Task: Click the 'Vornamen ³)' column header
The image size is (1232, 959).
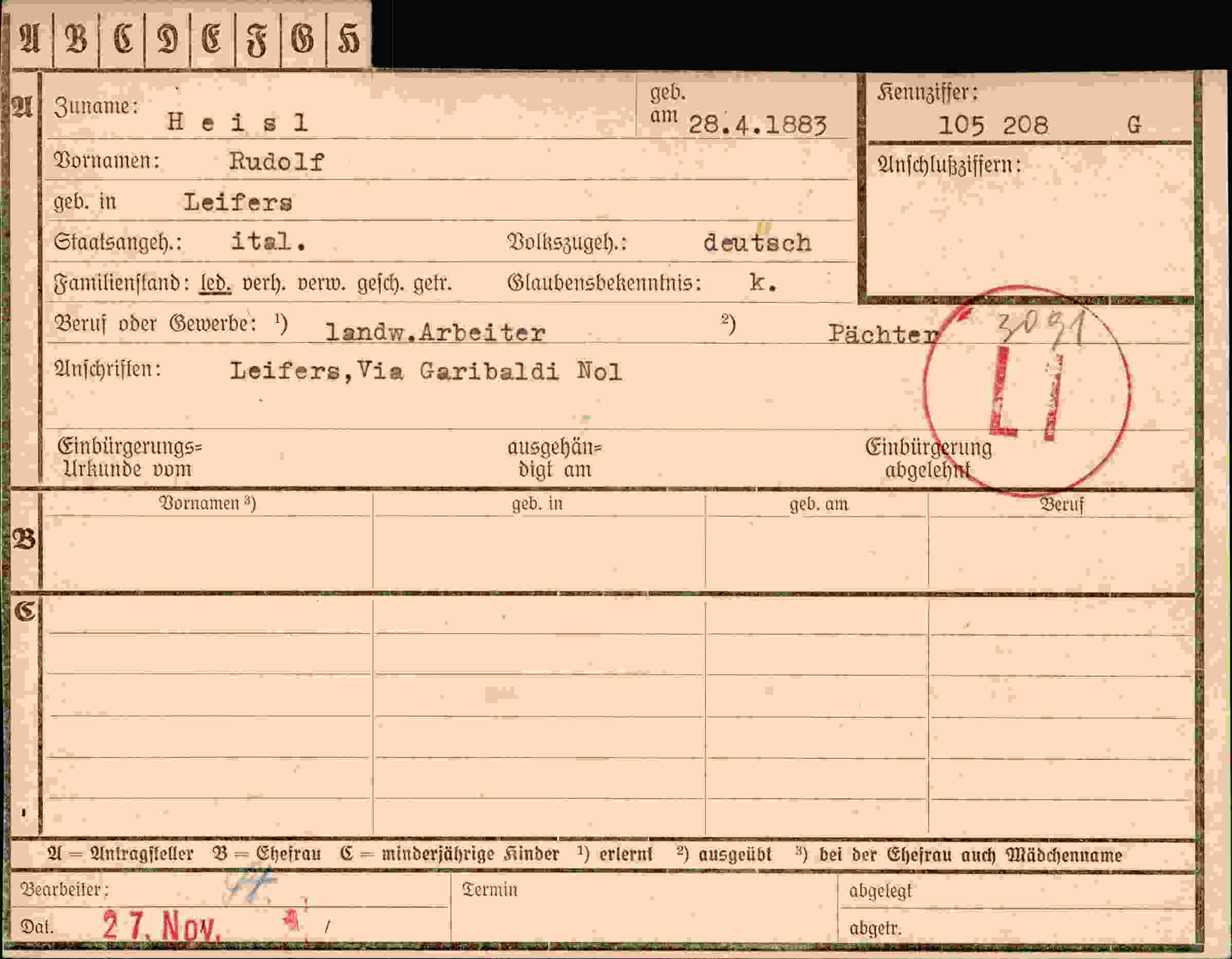Action: pyautogui.click(x=207, y=503)
